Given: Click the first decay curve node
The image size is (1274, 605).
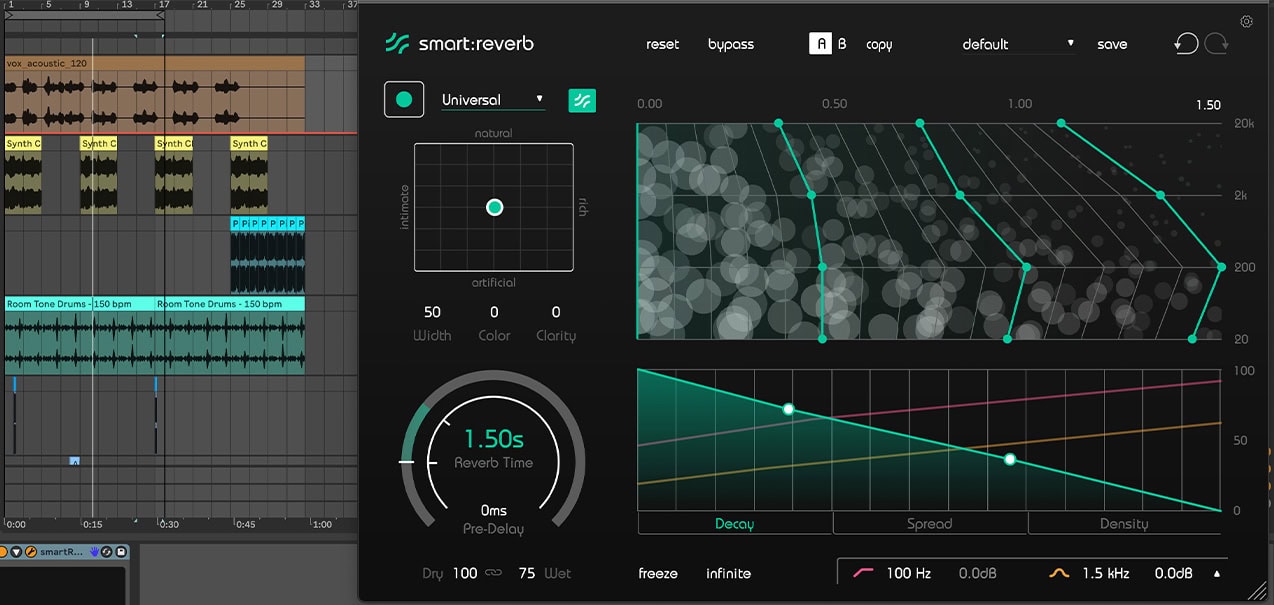Looking at the screenshot, I should (x=788, y=409).
